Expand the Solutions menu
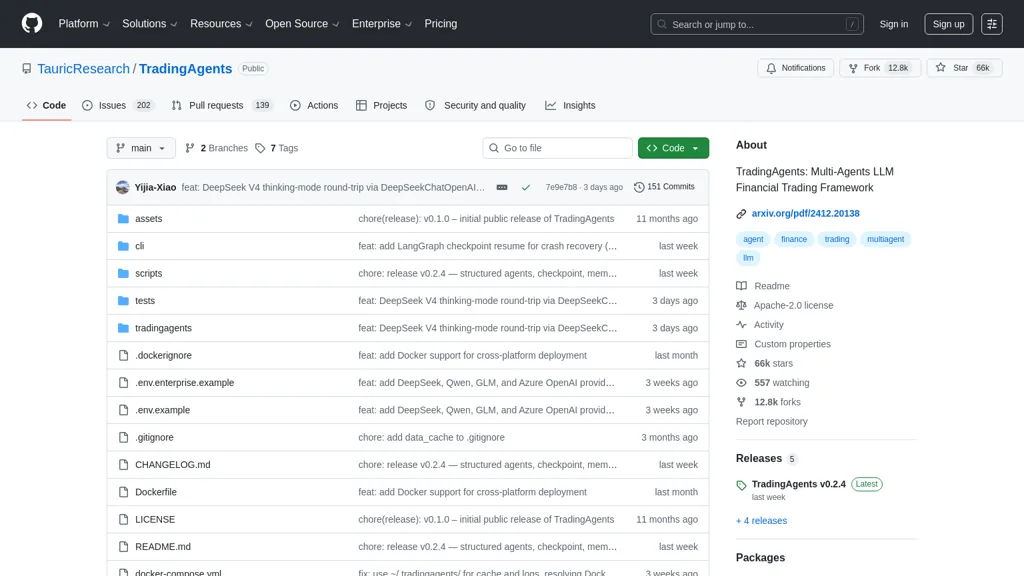The width and height of the screenshot is (1024, 576). [x=150, y=24]
